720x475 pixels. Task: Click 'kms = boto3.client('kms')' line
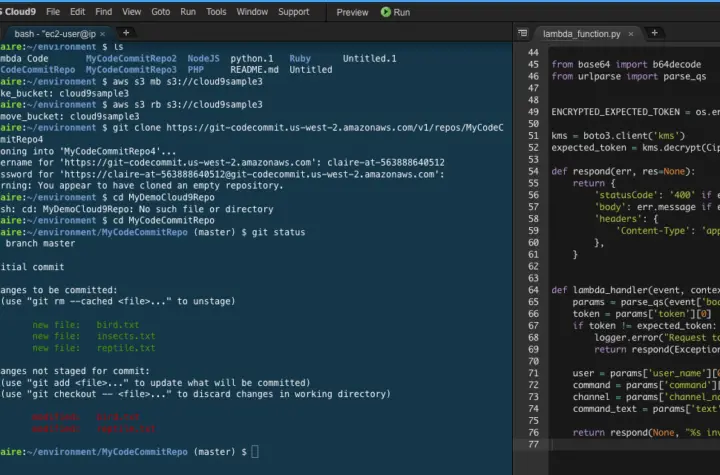(618, 136)
